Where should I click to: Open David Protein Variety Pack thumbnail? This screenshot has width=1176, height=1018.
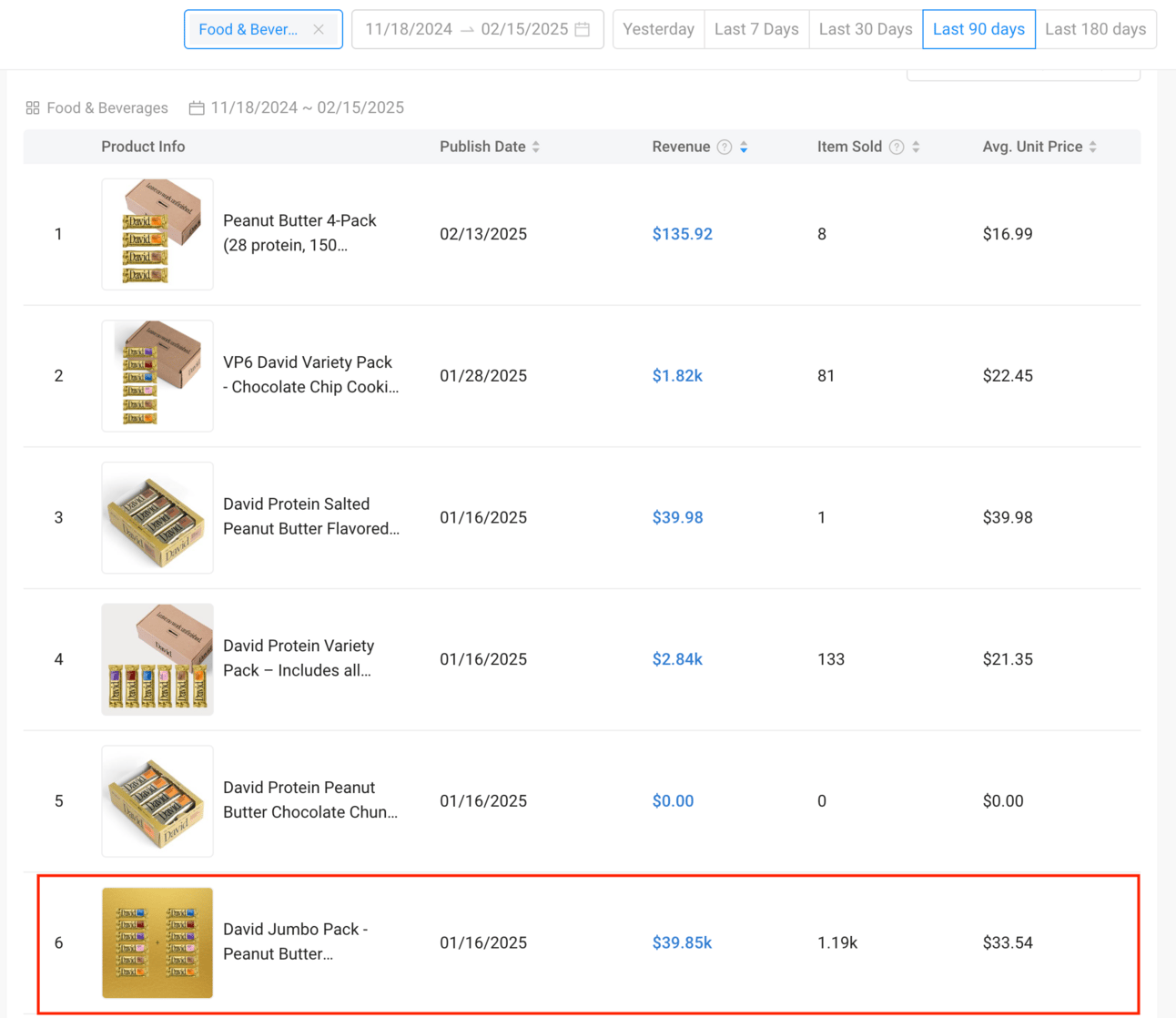(x=157, y=659)
